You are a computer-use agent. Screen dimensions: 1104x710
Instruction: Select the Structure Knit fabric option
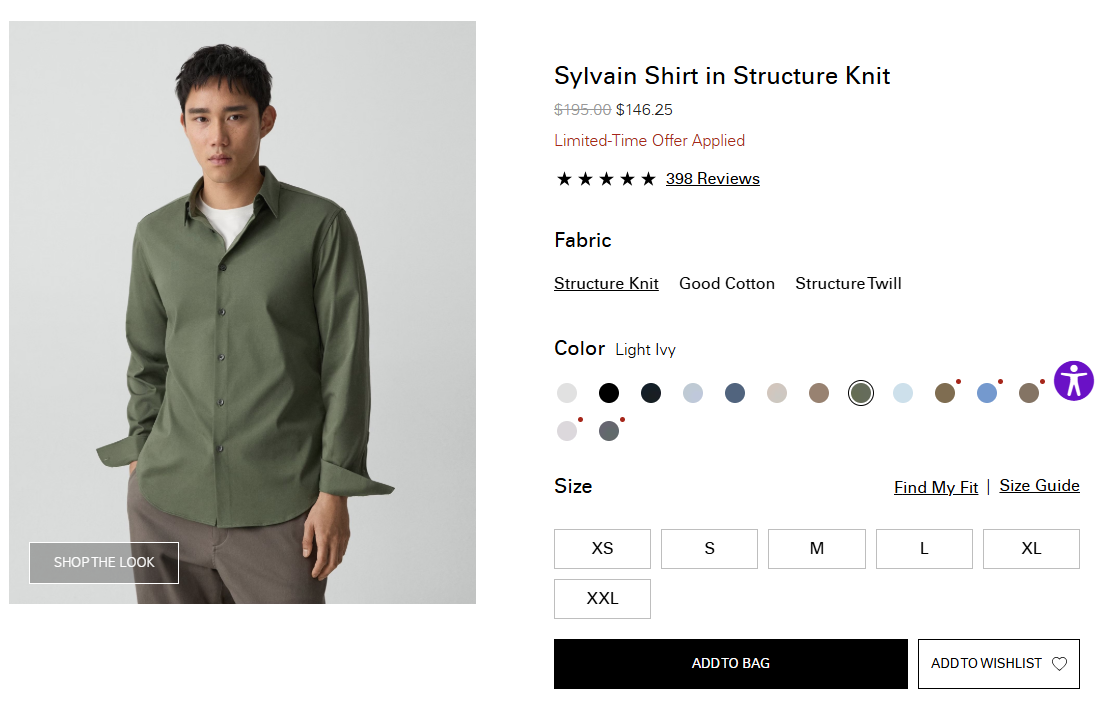coord(606,284)
